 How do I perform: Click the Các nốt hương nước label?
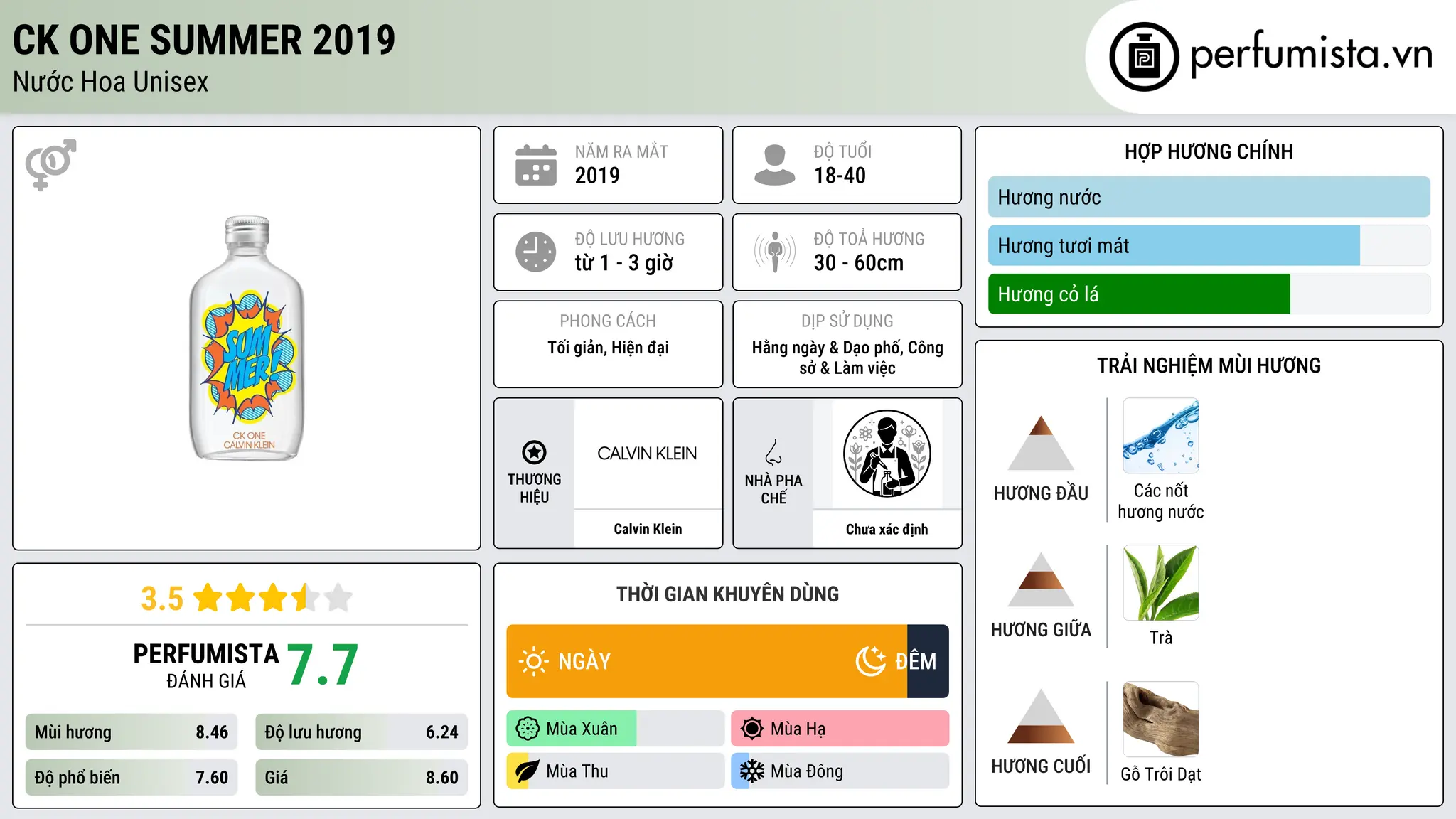1161,501
